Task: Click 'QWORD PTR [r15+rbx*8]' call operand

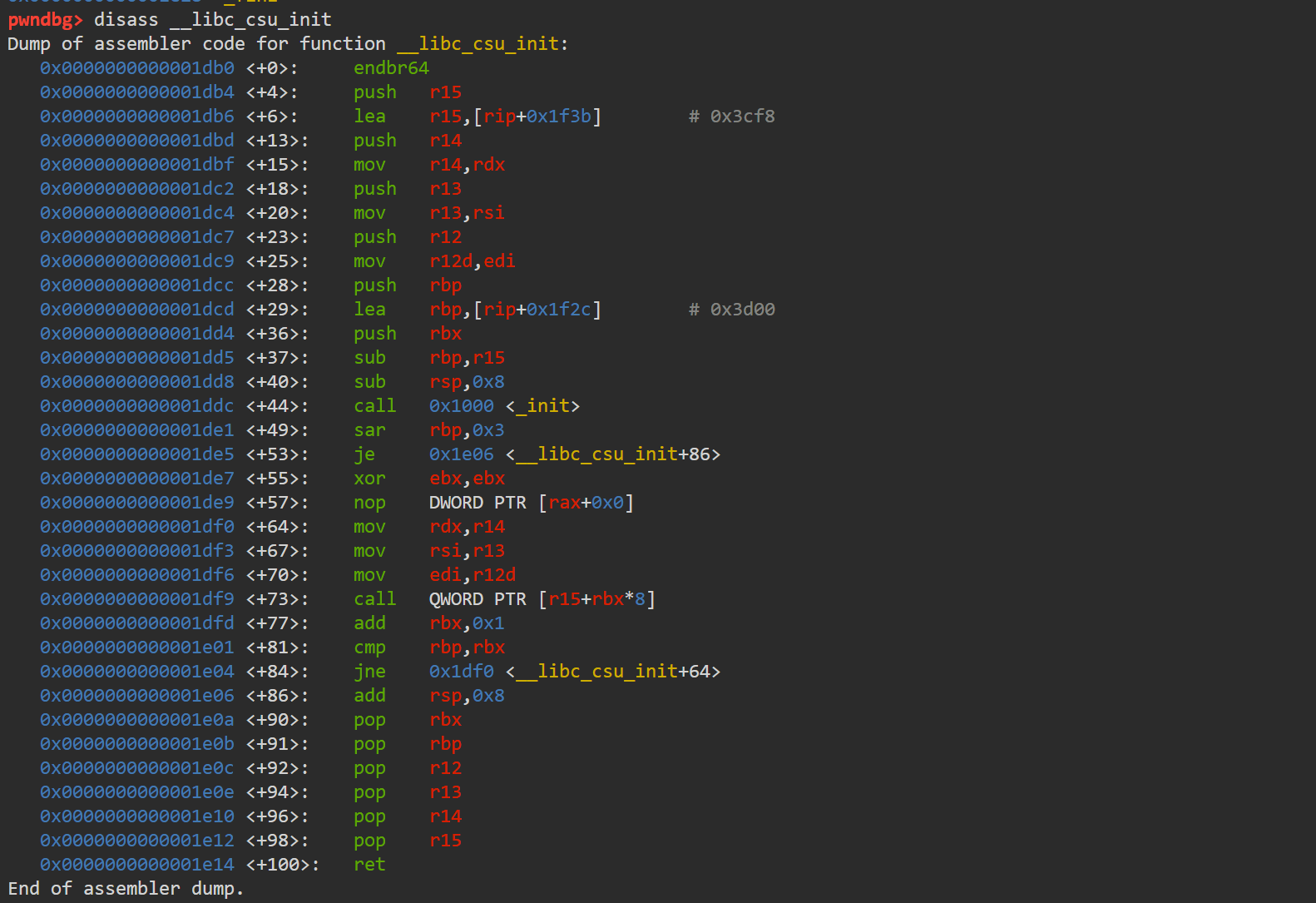Action: point(542,598)
